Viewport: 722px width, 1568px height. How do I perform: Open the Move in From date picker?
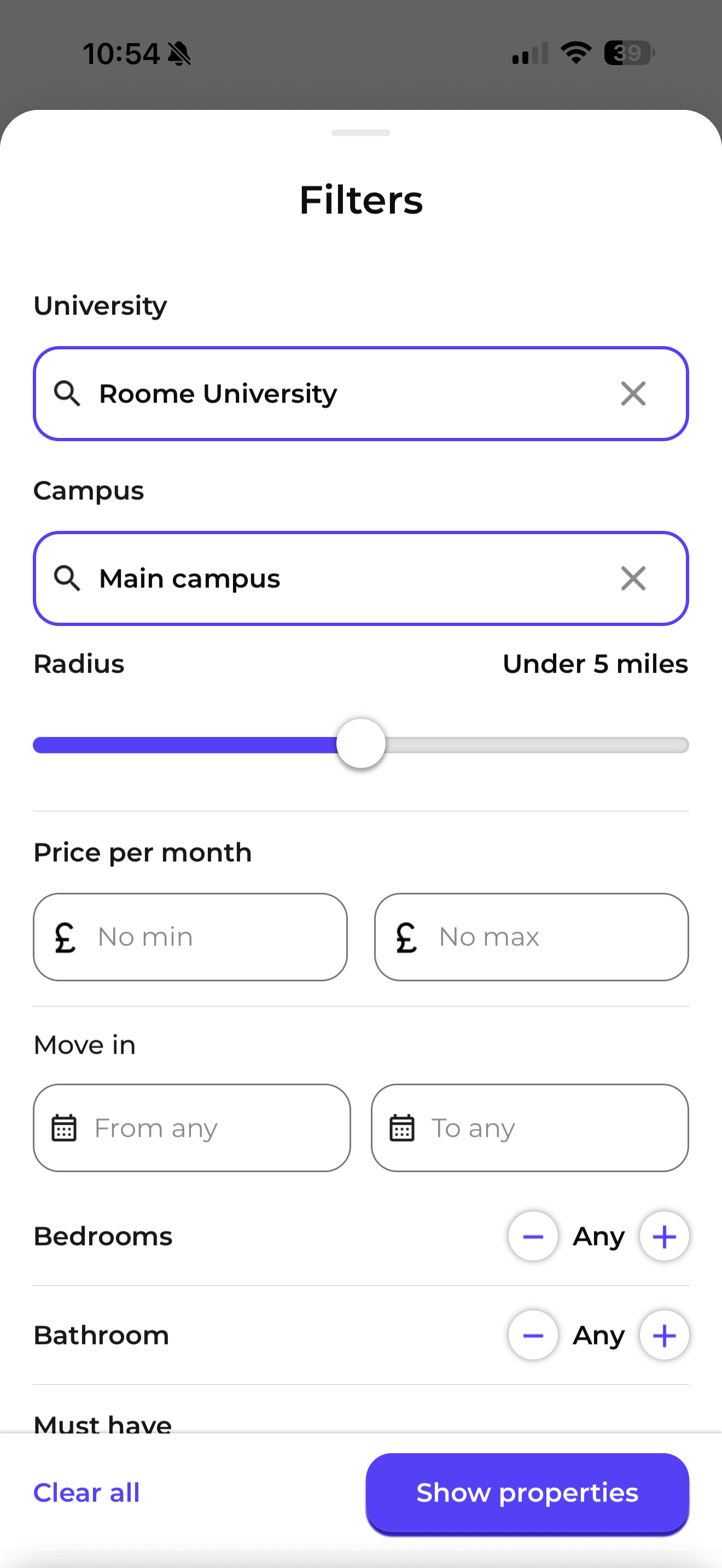191,1128
